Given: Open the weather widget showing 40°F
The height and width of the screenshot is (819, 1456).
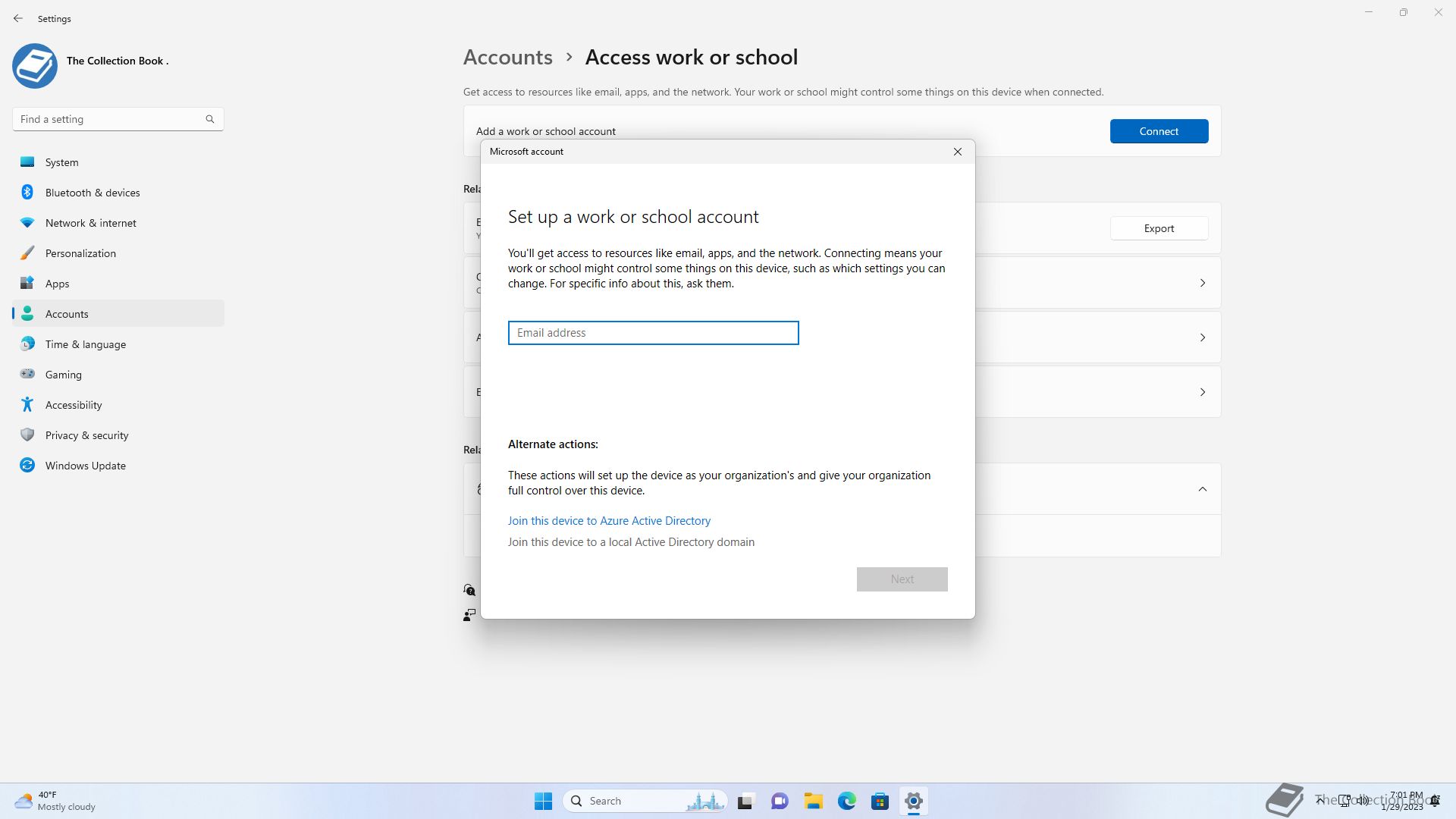Looking at the screenshot, I should click(55, 801).
